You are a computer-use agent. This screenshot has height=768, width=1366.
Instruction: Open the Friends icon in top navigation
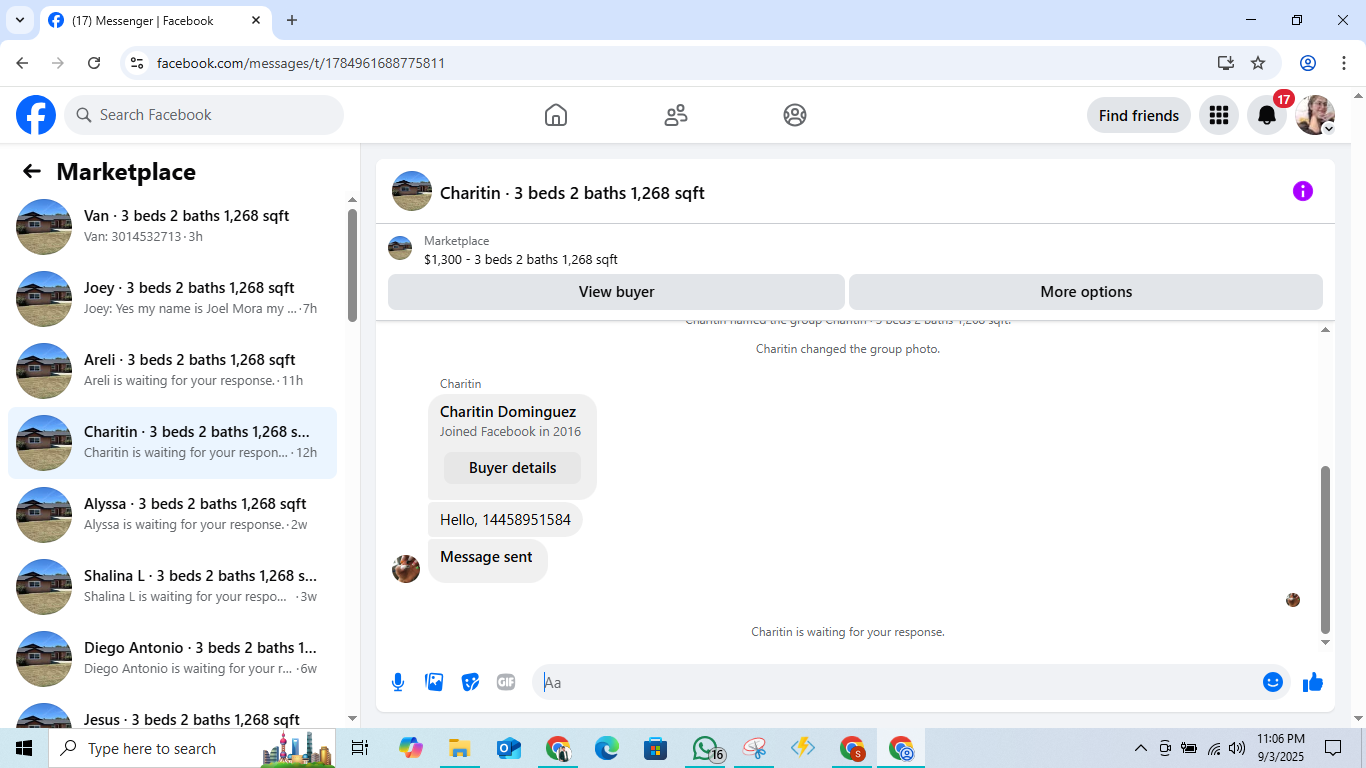point(676,115)
